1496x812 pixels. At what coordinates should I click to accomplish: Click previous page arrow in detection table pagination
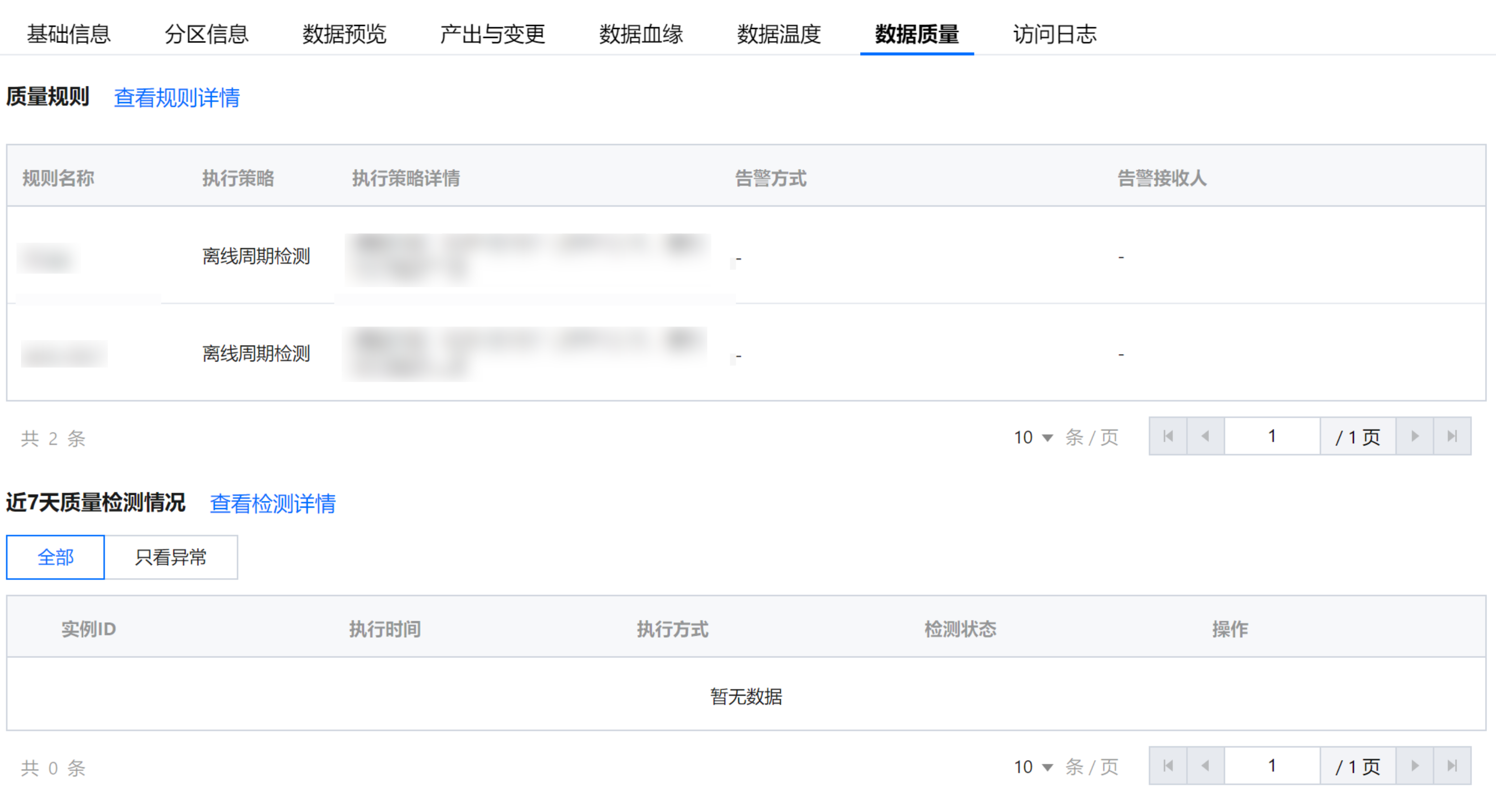(x=1206, y=766)
